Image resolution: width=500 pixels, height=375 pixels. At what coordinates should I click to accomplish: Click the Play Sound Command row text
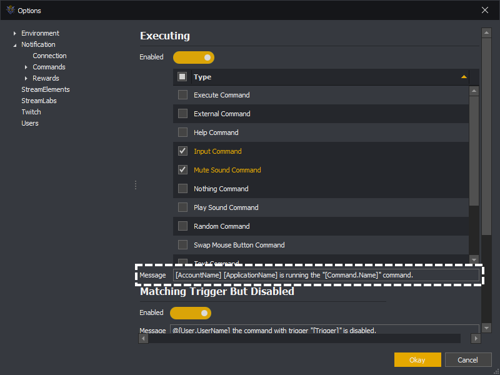226,207
